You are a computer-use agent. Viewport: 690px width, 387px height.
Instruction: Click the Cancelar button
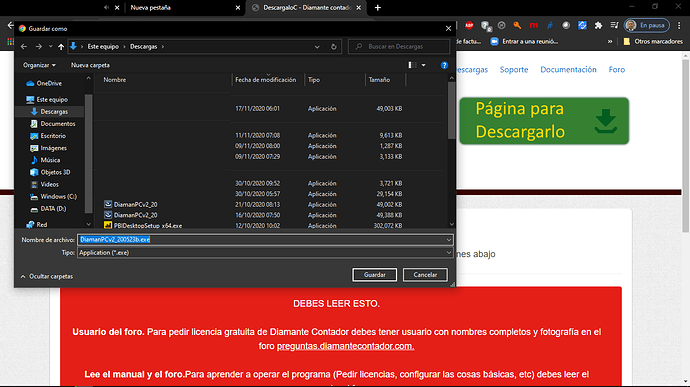[425, 275]
